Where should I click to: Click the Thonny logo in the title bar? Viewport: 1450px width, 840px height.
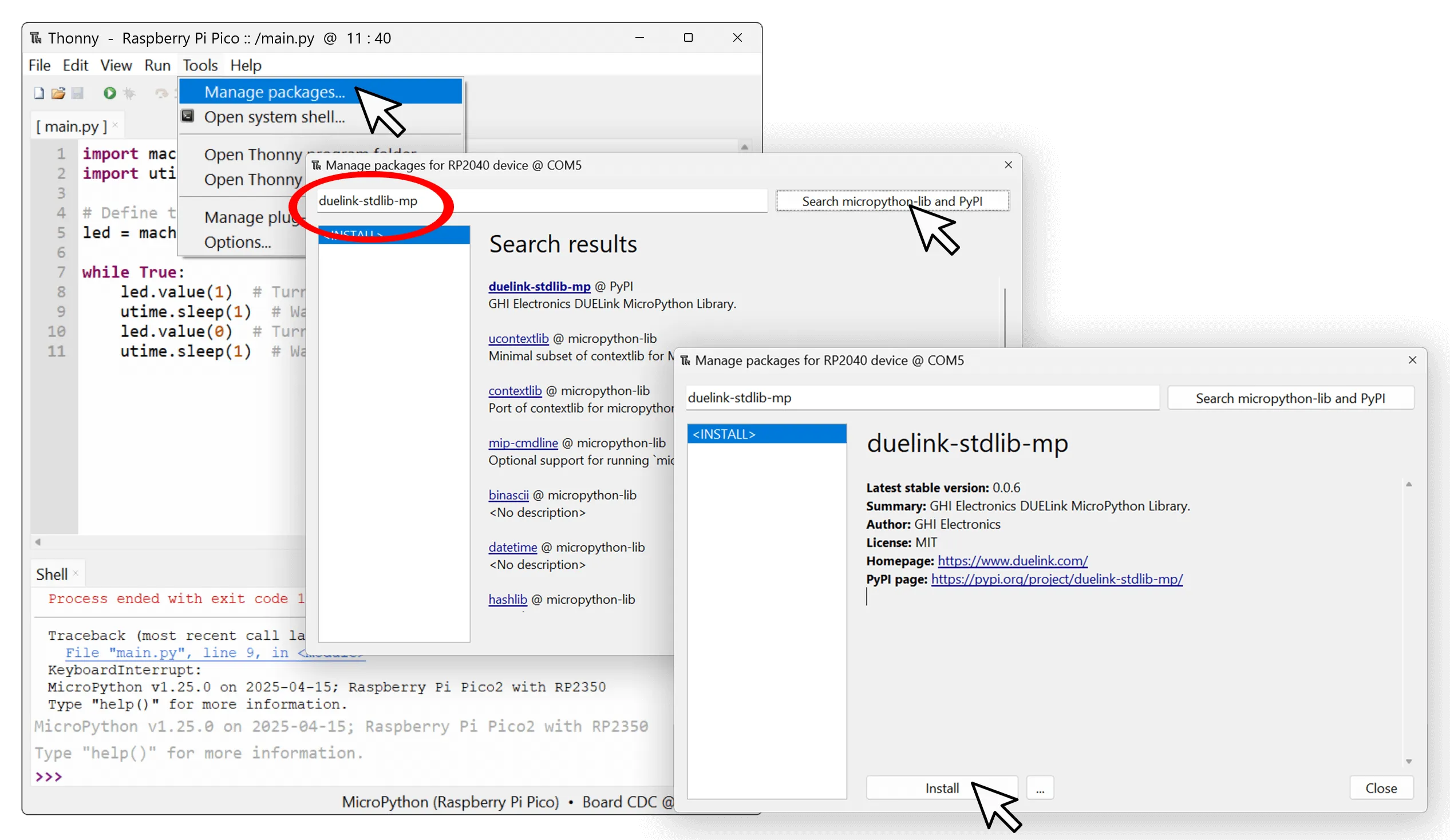(x=35, y=37)
